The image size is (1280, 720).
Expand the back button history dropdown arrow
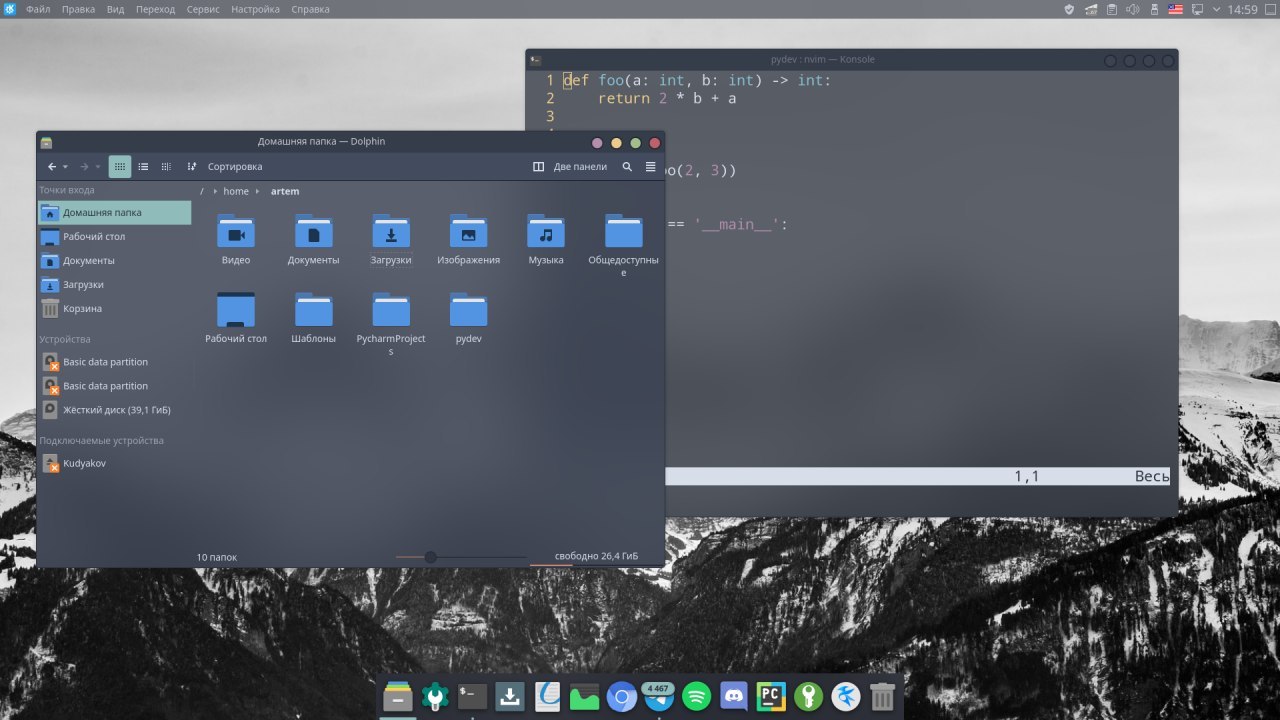click(x=66, y=167)
